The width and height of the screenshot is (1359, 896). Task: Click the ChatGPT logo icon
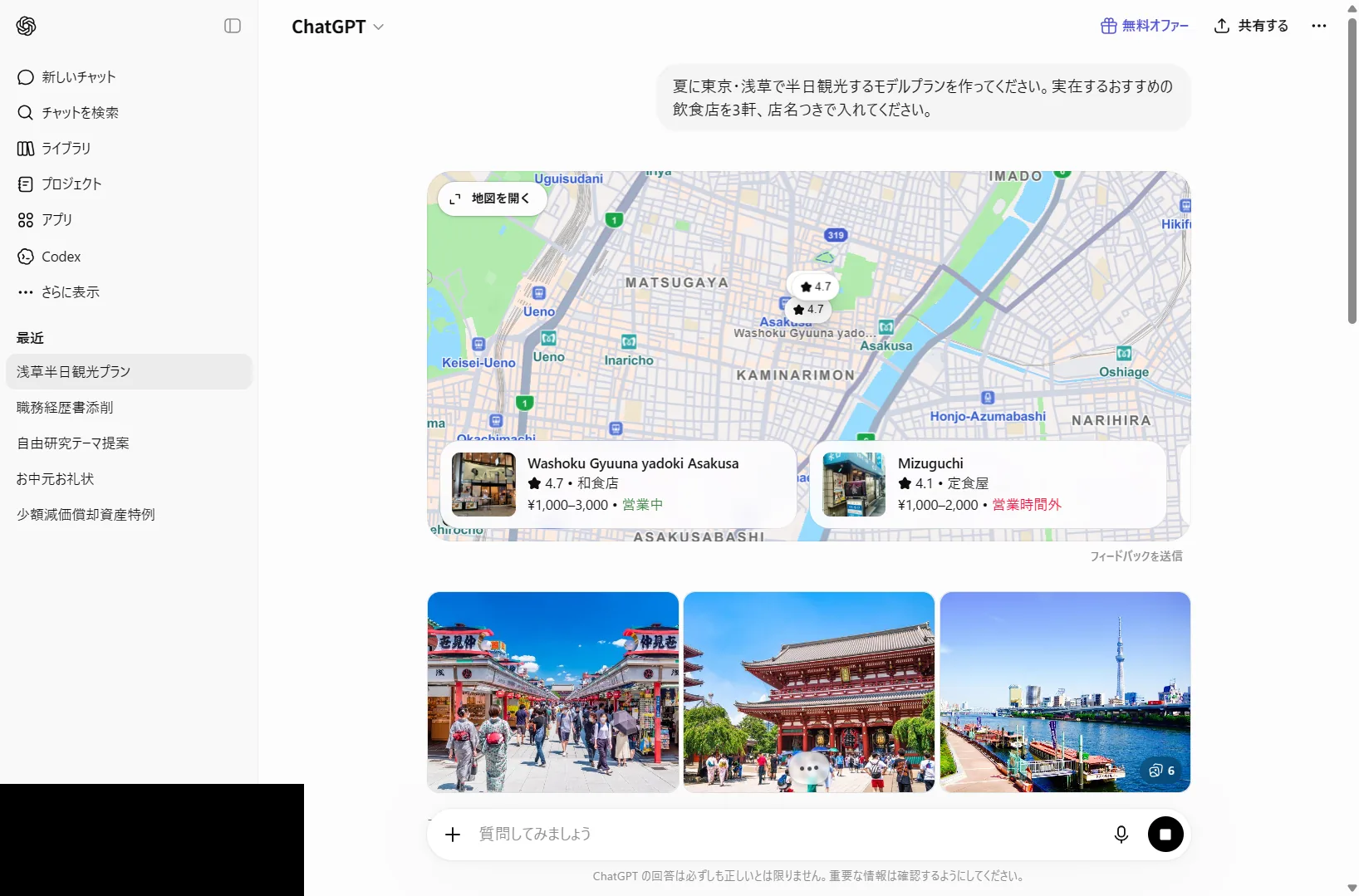tap(26, 26)
